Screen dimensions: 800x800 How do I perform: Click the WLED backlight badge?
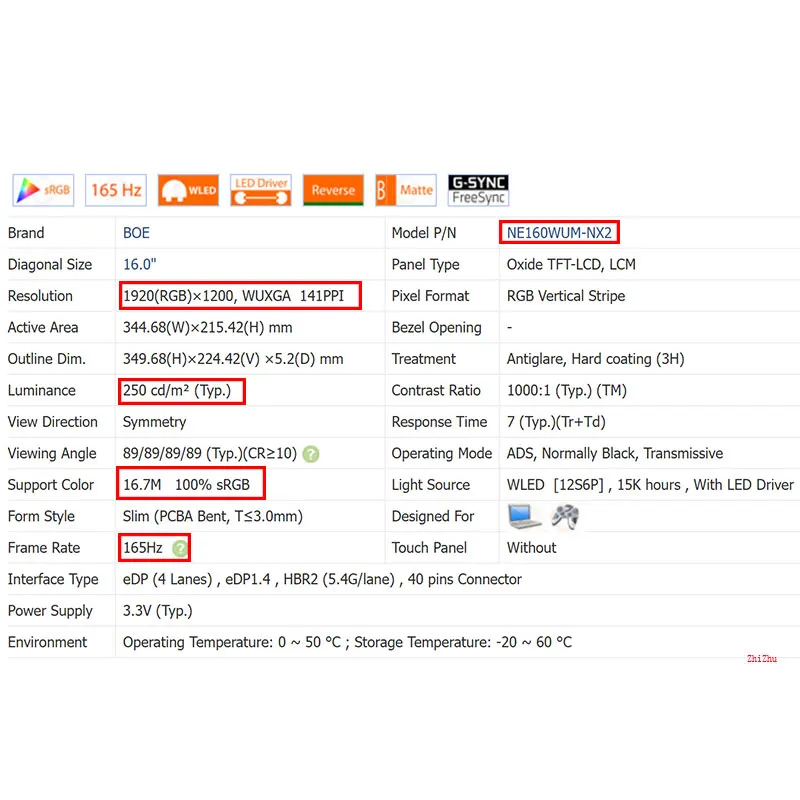[188, 190]
